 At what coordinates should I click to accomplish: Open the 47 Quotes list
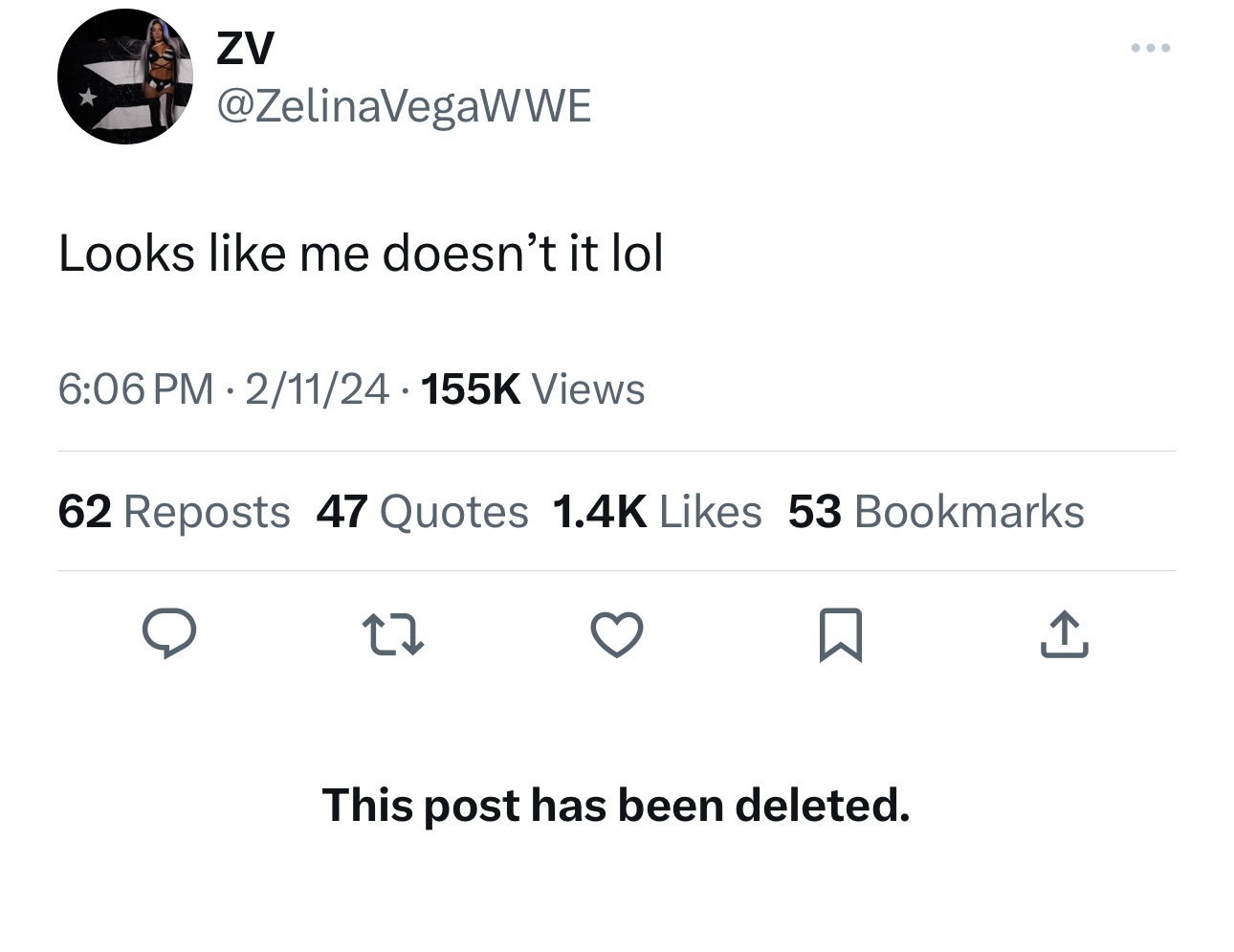tap(422, 512)
